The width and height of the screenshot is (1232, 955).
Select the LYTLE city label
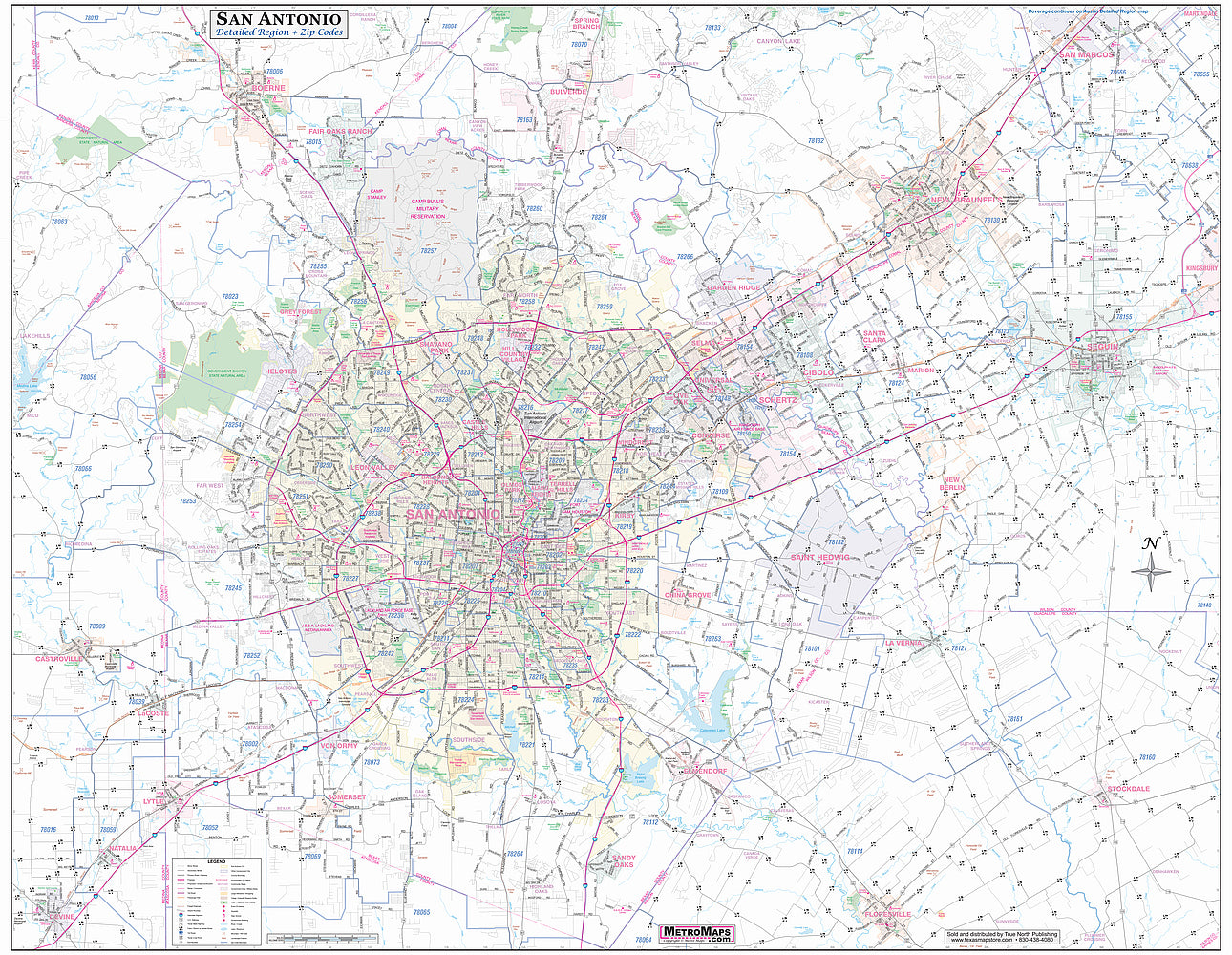point(154,802)
